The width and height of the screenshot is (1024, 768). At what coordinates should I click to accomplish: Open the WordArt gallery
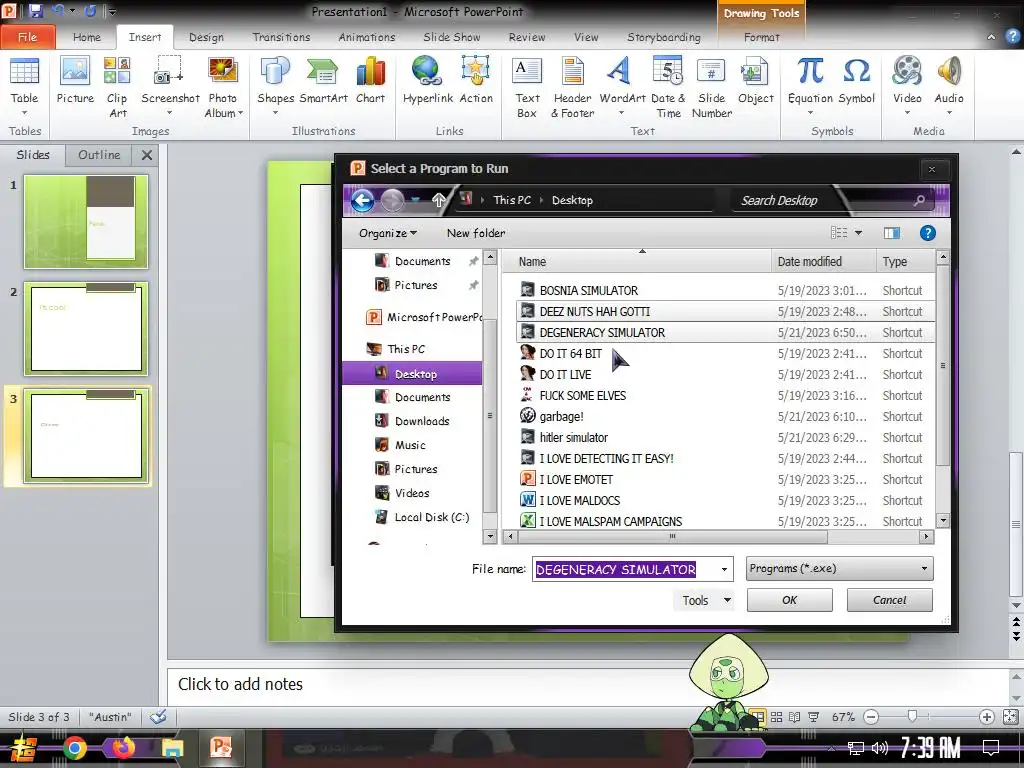point(622,86)
